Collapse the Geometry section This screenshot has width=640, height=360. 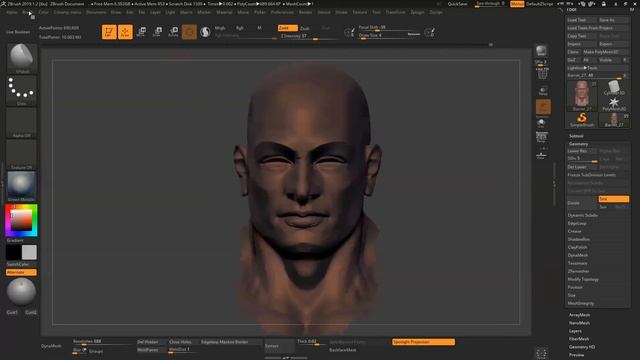(x=578, y=144)
